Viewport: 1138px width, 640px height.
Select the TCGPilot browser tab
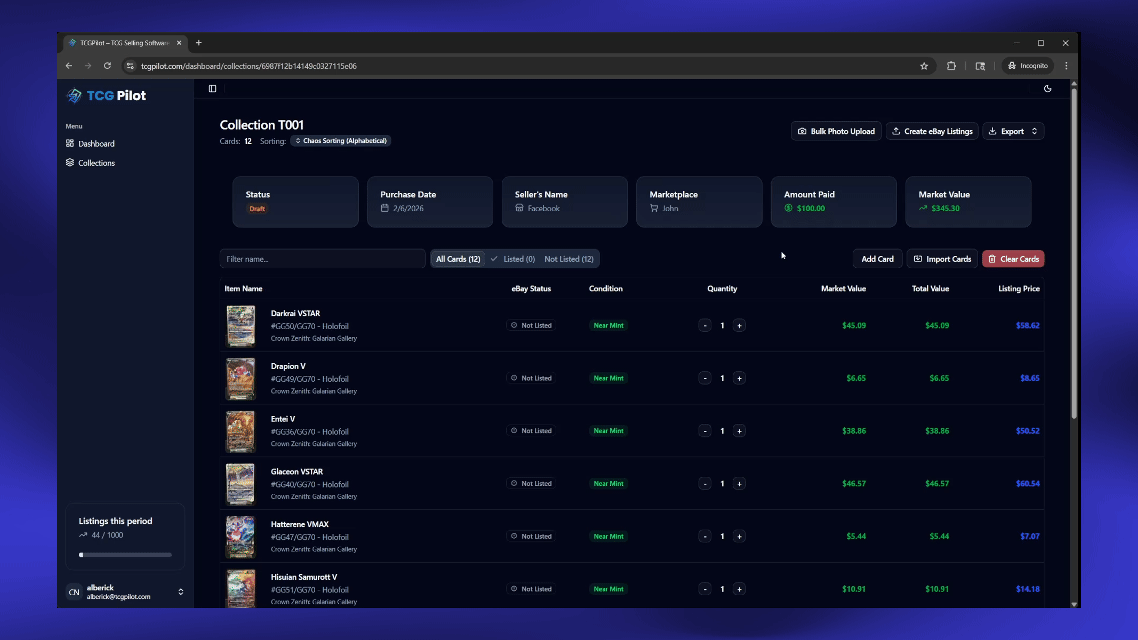coord(120,43)
